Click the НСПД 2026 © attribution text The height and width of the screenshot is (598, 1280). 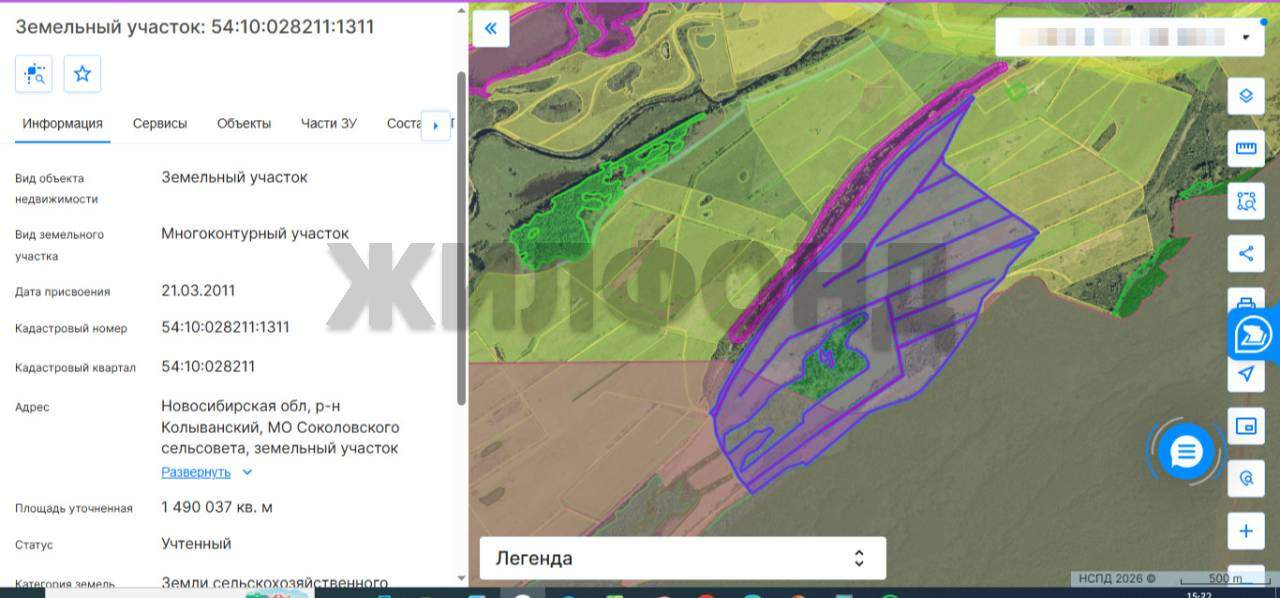click(x=1116, y=578)
